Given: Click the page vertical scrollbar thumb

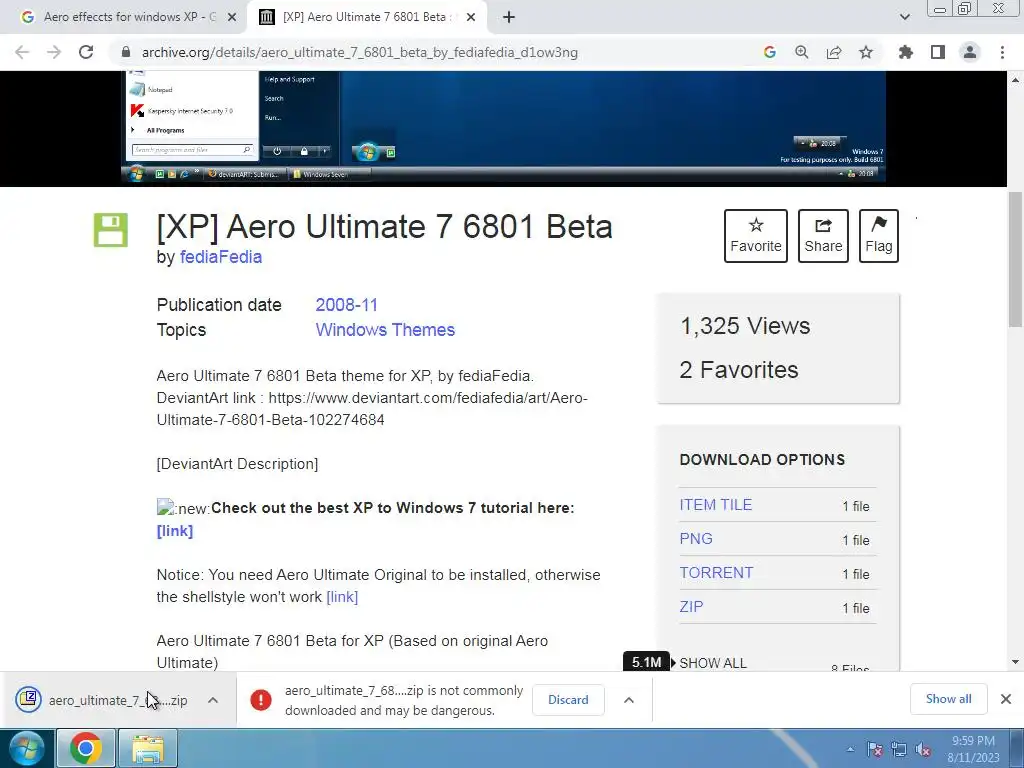Looking at the screenshot, I should pos(1015,259).
